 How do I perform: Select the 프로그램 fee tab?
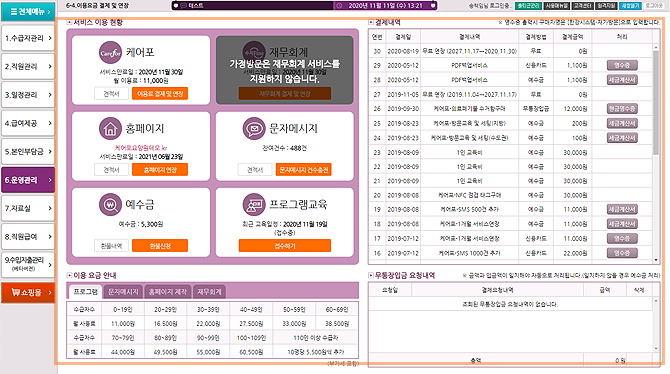point(85,292)
